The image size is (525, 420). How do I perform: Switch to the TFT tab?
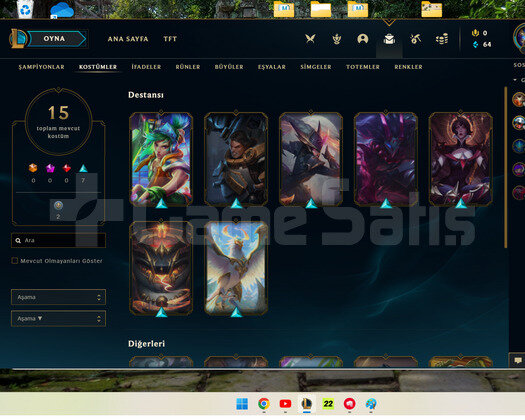170,39
